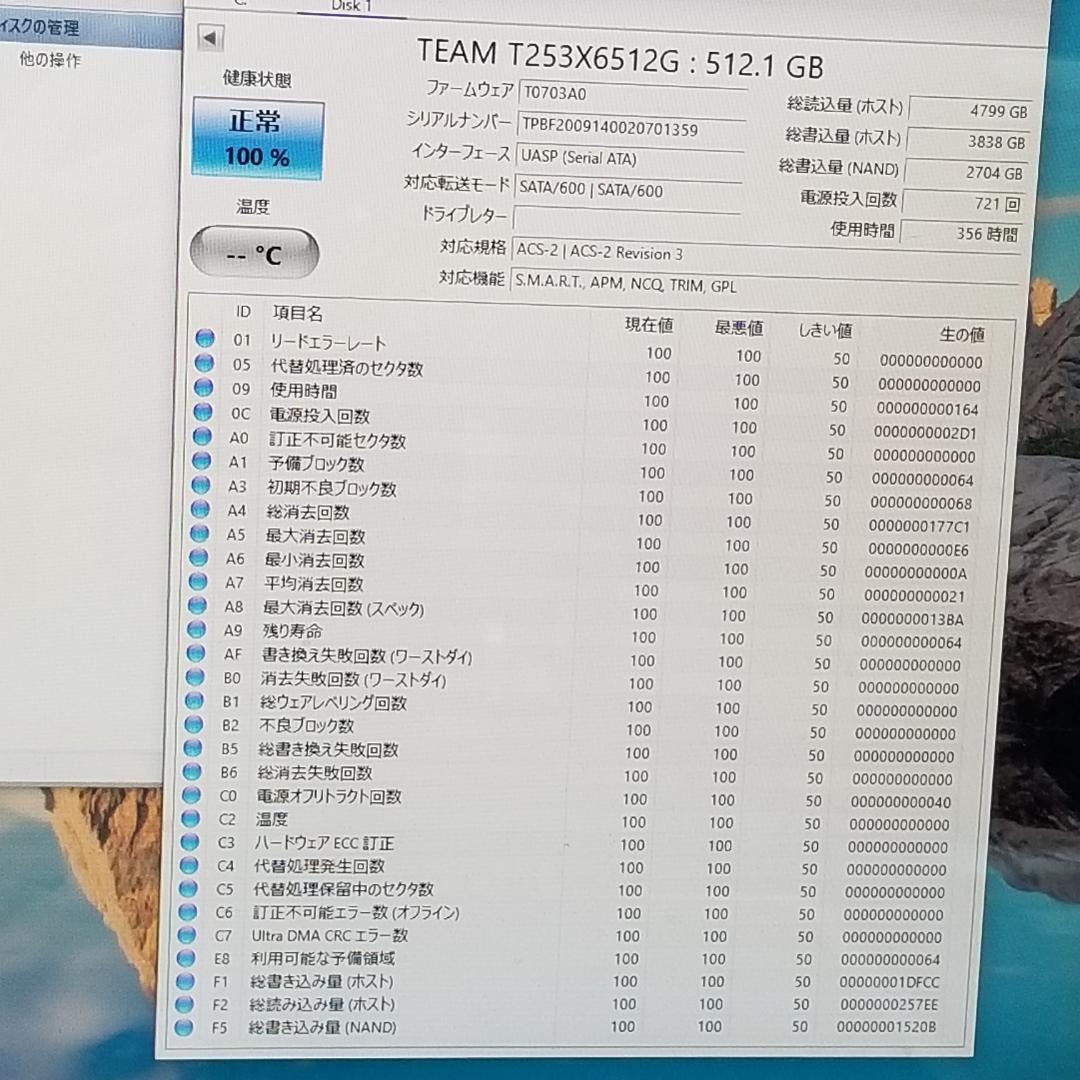The height and width of the screenshot is (1080, 1080).
Task: Click the 対応機能 field S.M.A.R.T., APM, NCQ
Action: 763,284
